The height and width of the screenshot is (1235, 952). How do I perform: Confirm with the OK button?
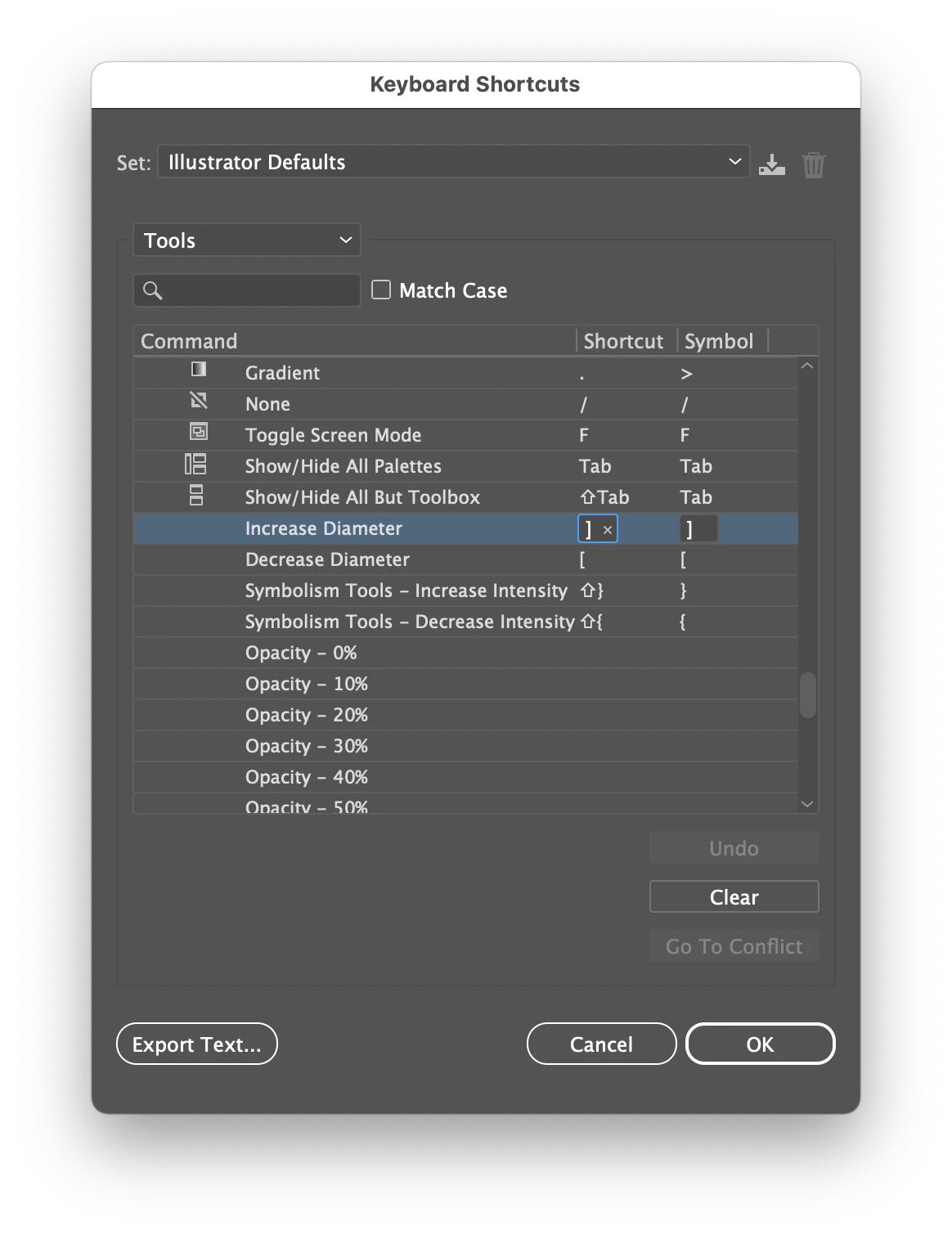760,1044
